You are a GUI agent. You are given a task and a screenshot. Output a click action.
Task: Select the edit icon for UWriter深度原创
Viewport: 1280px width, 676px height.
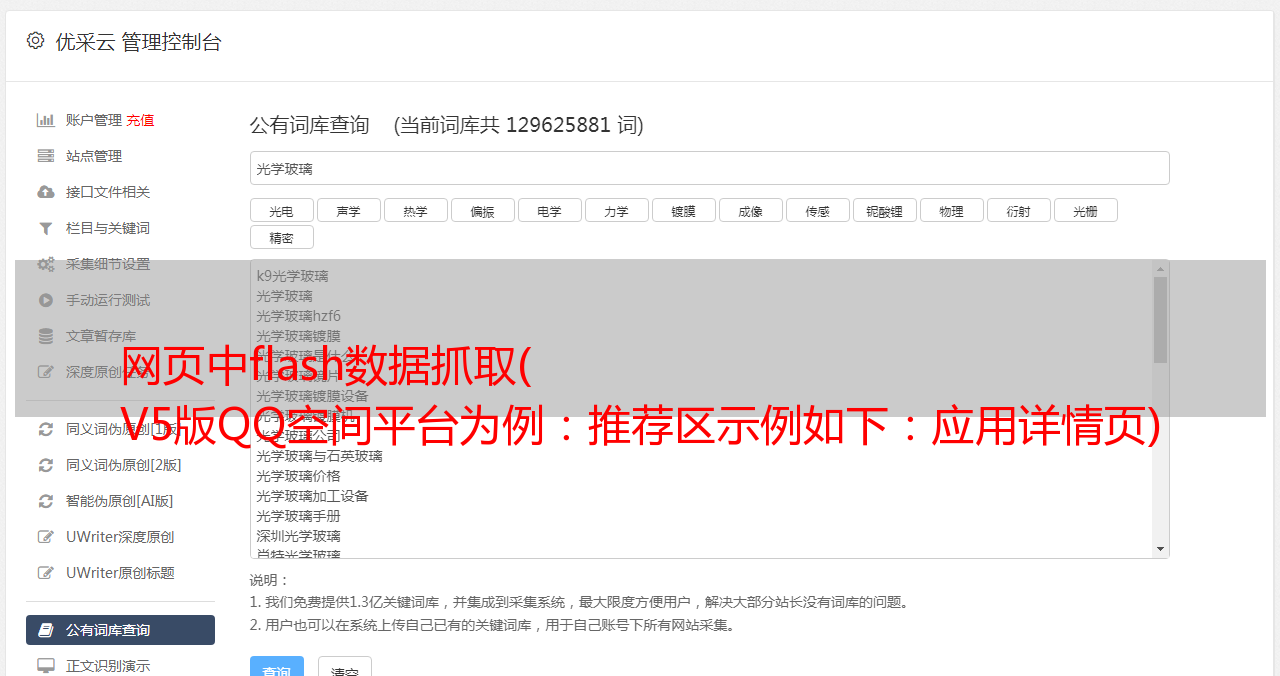[46, 537]
